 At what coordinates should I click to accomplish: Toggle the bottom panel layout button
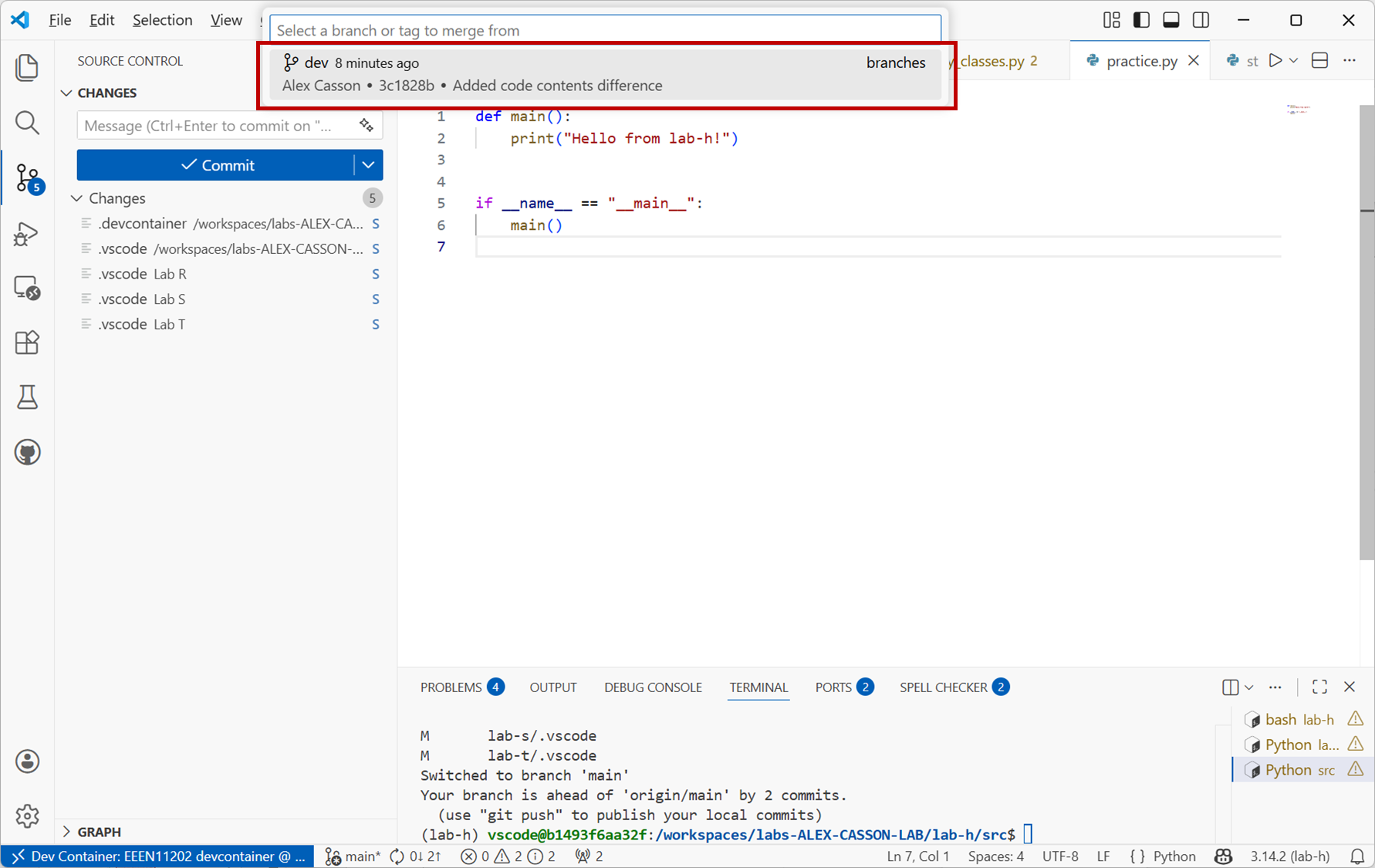1171,20
